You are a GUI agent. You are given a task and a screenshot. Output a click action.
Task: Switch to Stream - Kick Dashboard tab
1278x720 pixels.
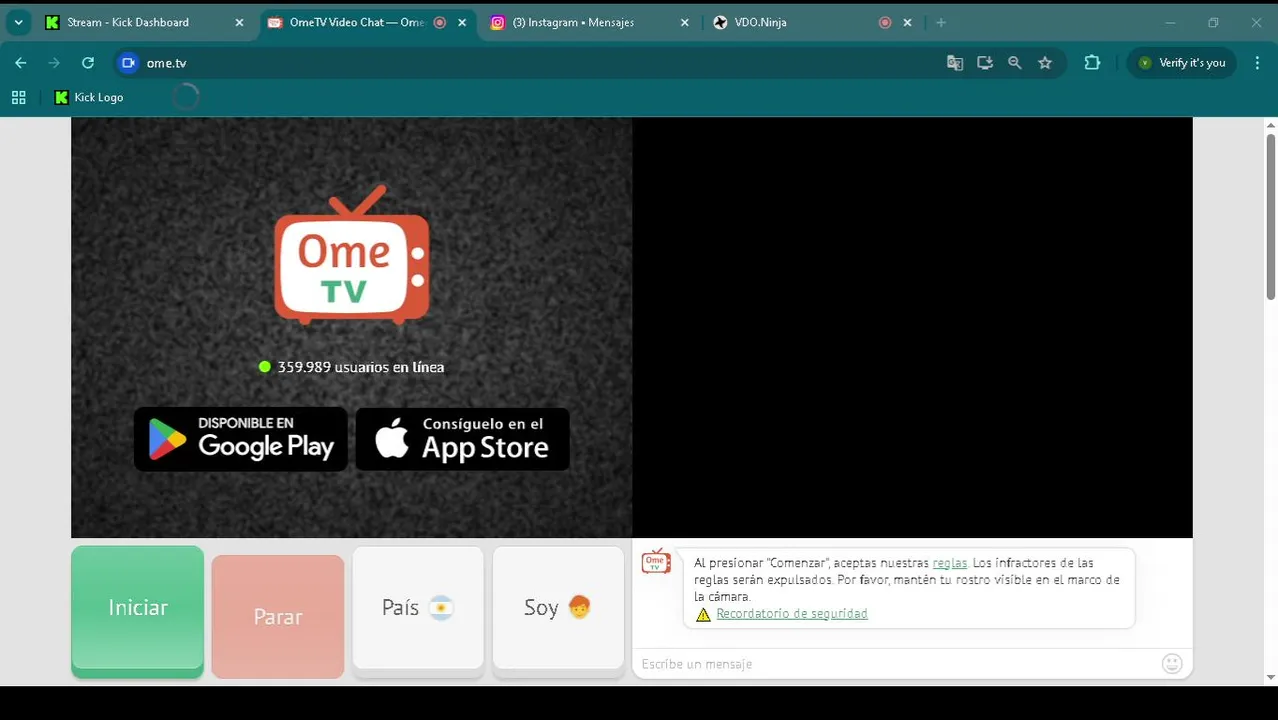(144, 22)
